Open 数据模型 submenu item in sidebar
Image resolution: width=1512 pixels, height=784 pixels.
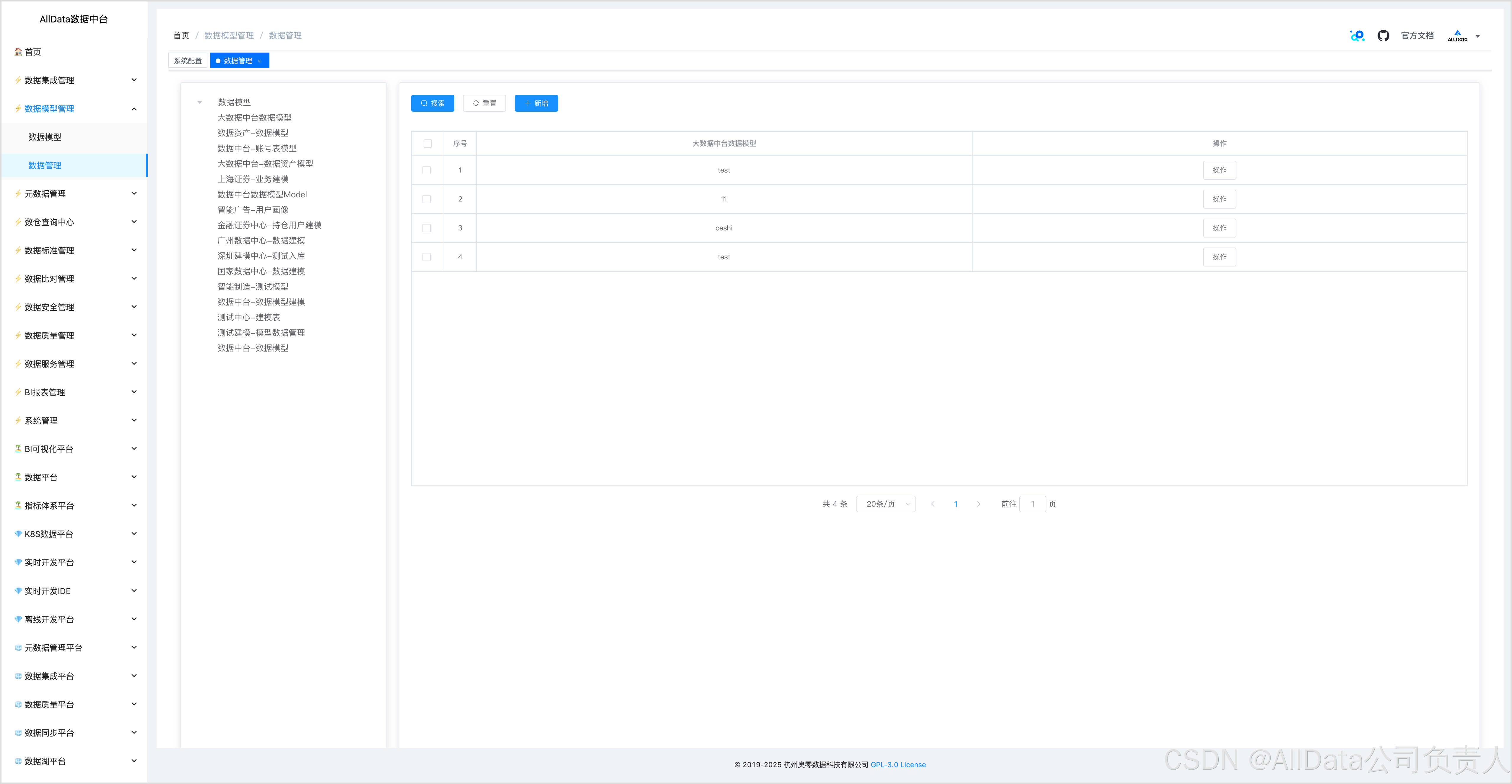[45, 137]
